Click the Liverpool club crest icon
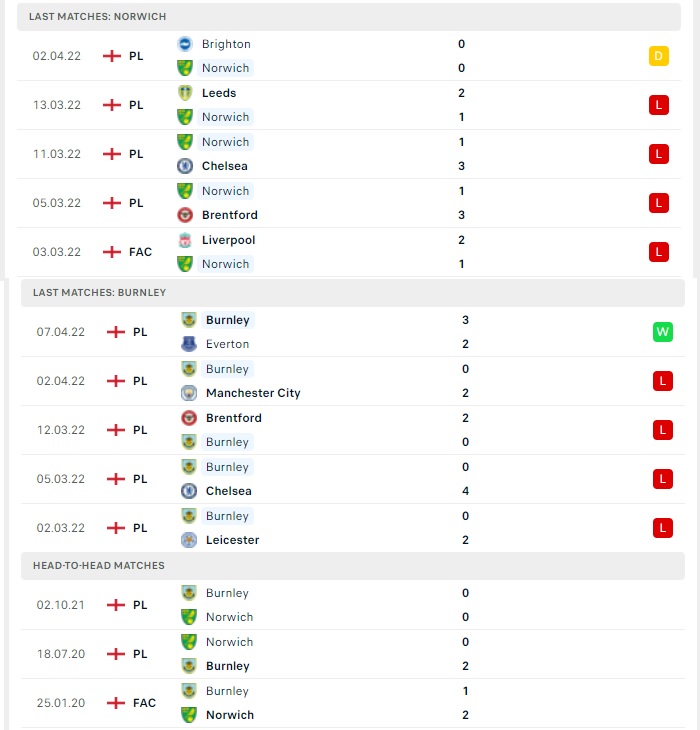This screenshot has width=700, height=730. [x=185, y=240]
